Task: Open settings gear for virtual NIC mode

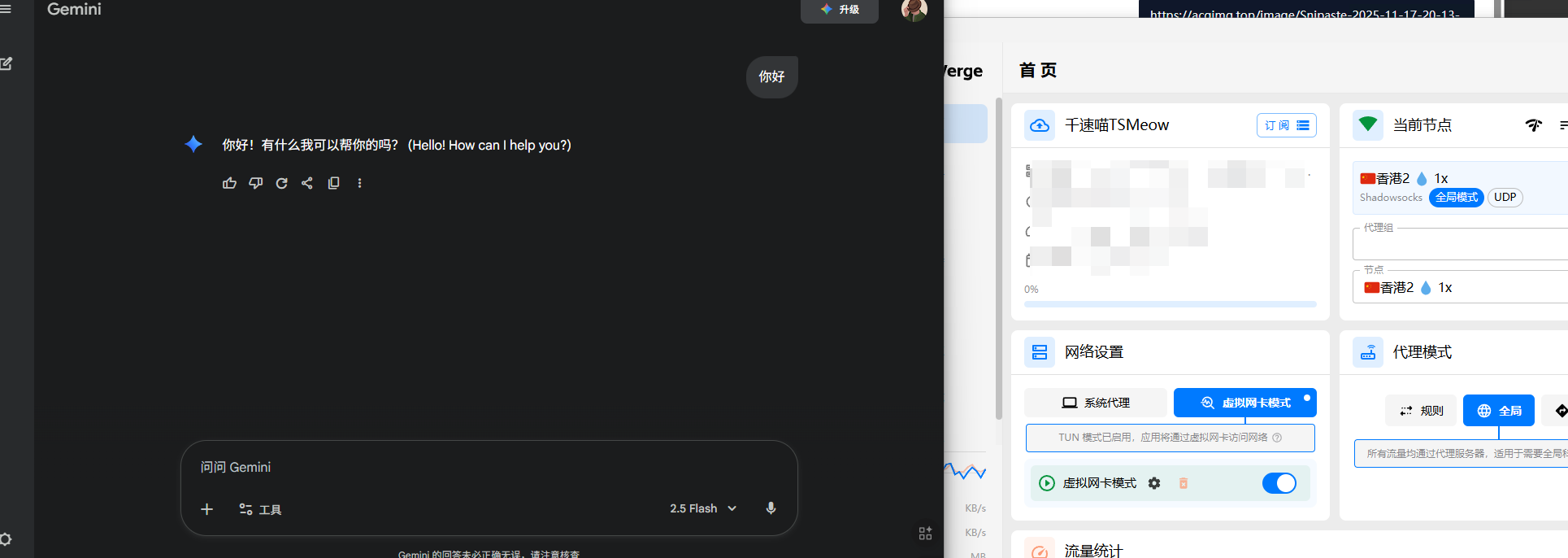Action: pos(1154,483)
